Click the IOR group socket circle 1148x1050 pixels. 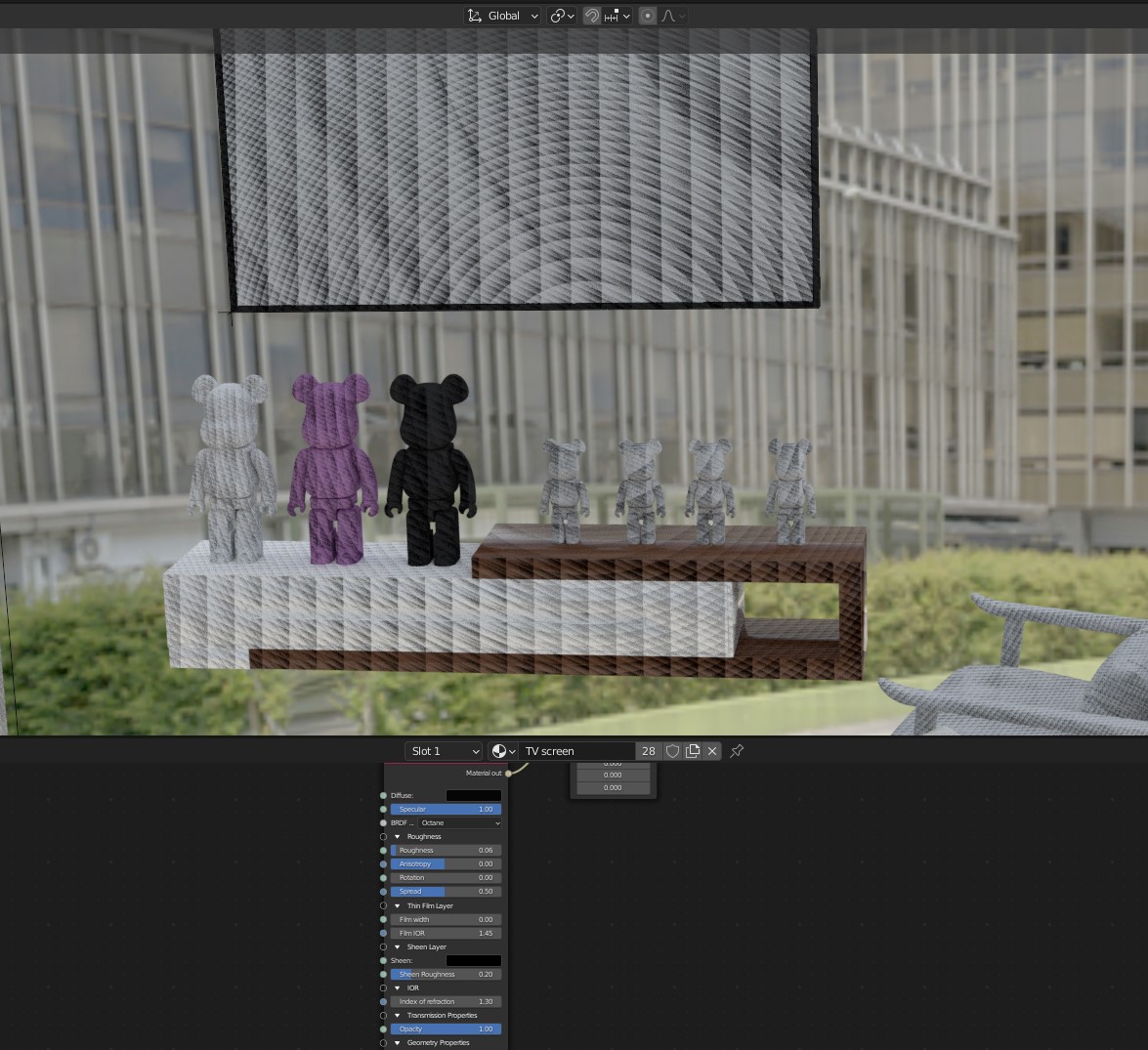[384, 987]
